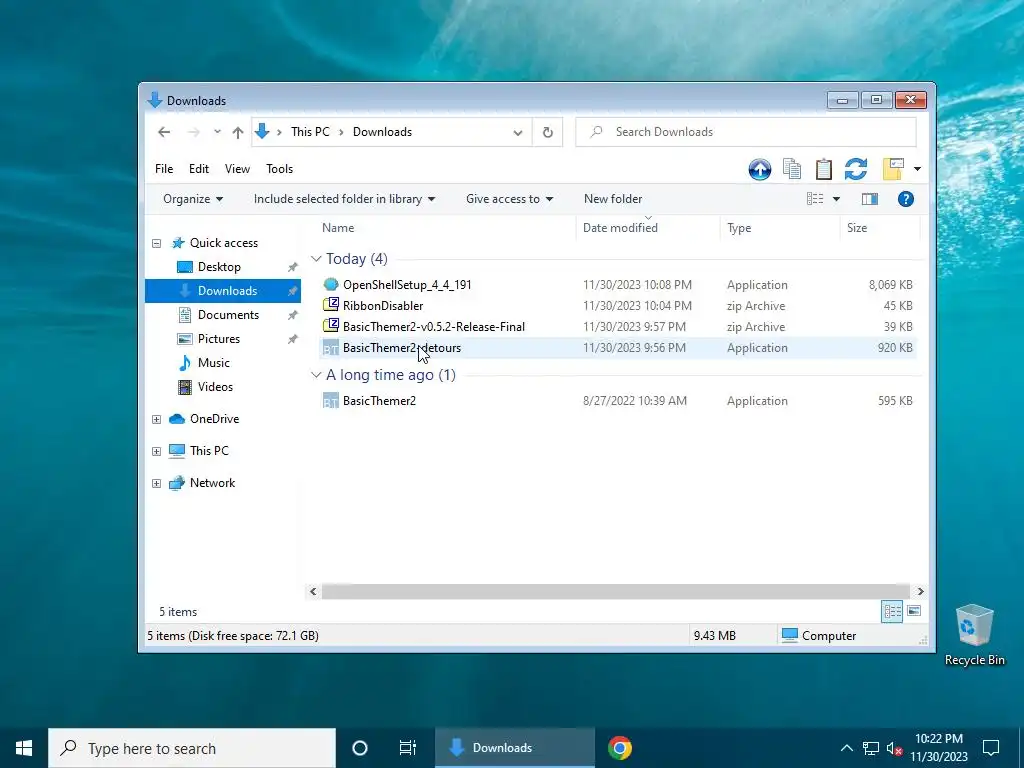Open the Help question mark button
Viewport: 1024px width, 768px height.
click(905, 199)
